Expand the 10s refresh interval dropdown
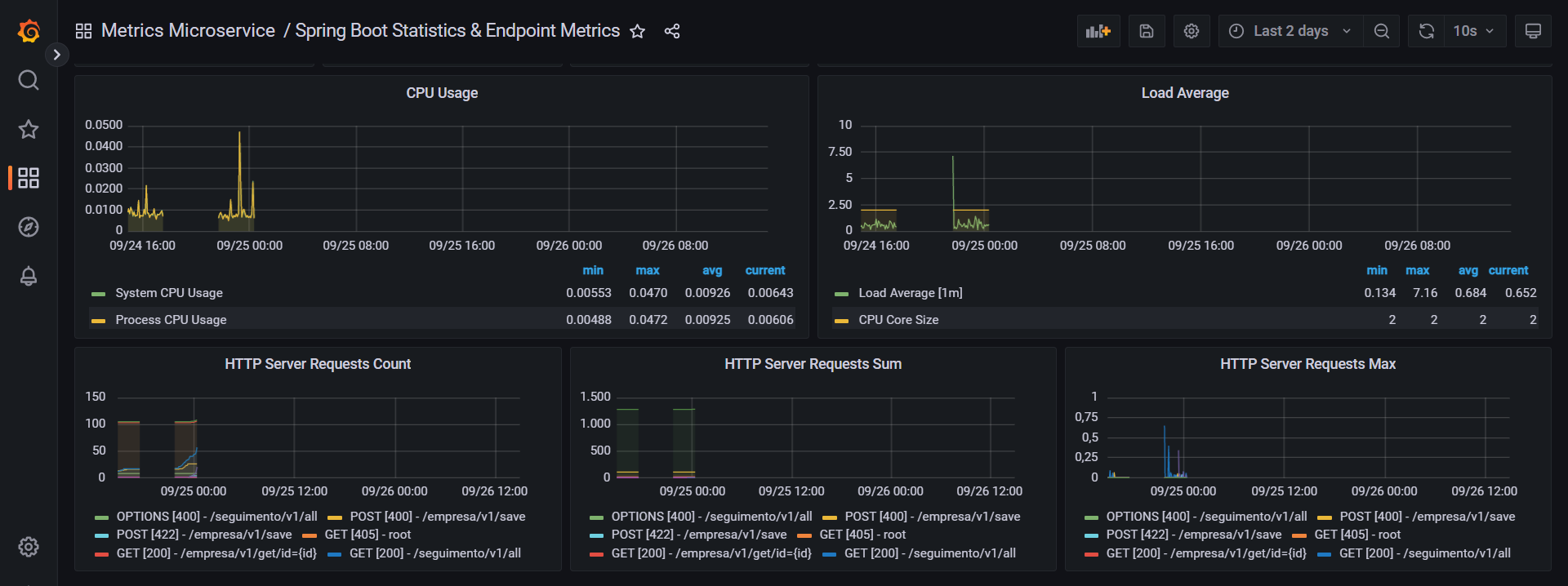This screenshot has height=586, width=1568. (x=1473, y=31)
